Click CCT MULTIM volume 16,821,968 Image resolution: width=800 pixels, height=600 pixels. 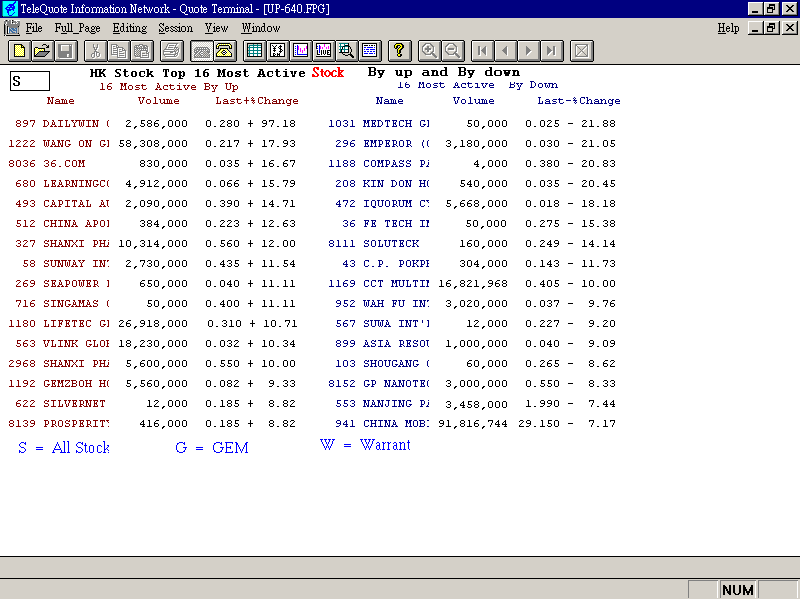(472, 284)
